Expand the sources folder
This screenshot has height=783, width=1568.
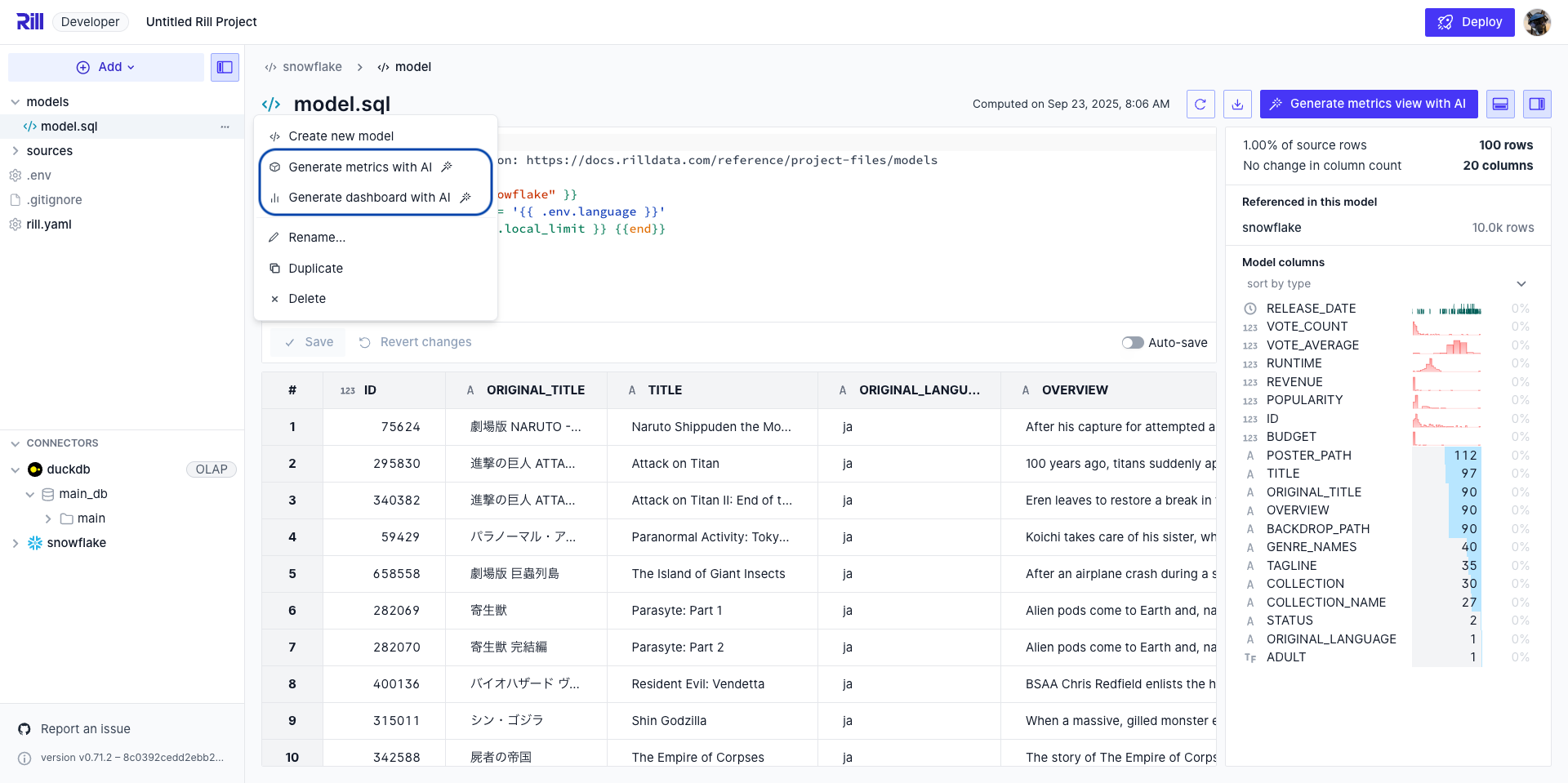click(x=16, y=151)
